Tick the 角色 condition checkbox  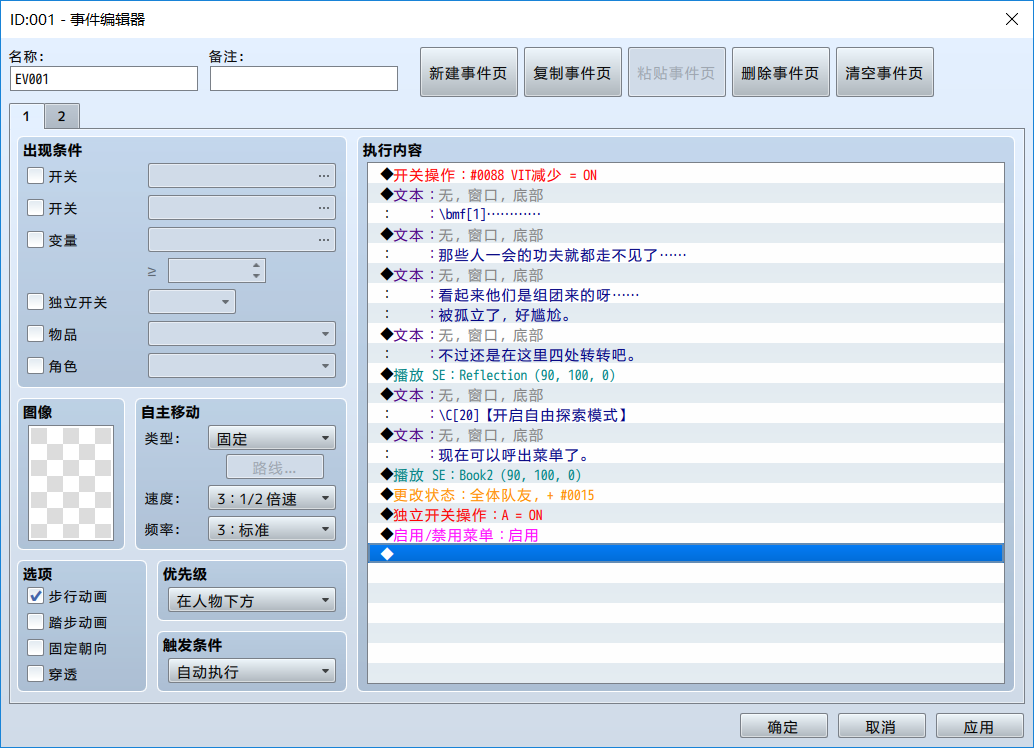pyautogui.click(x=36, y=365)
